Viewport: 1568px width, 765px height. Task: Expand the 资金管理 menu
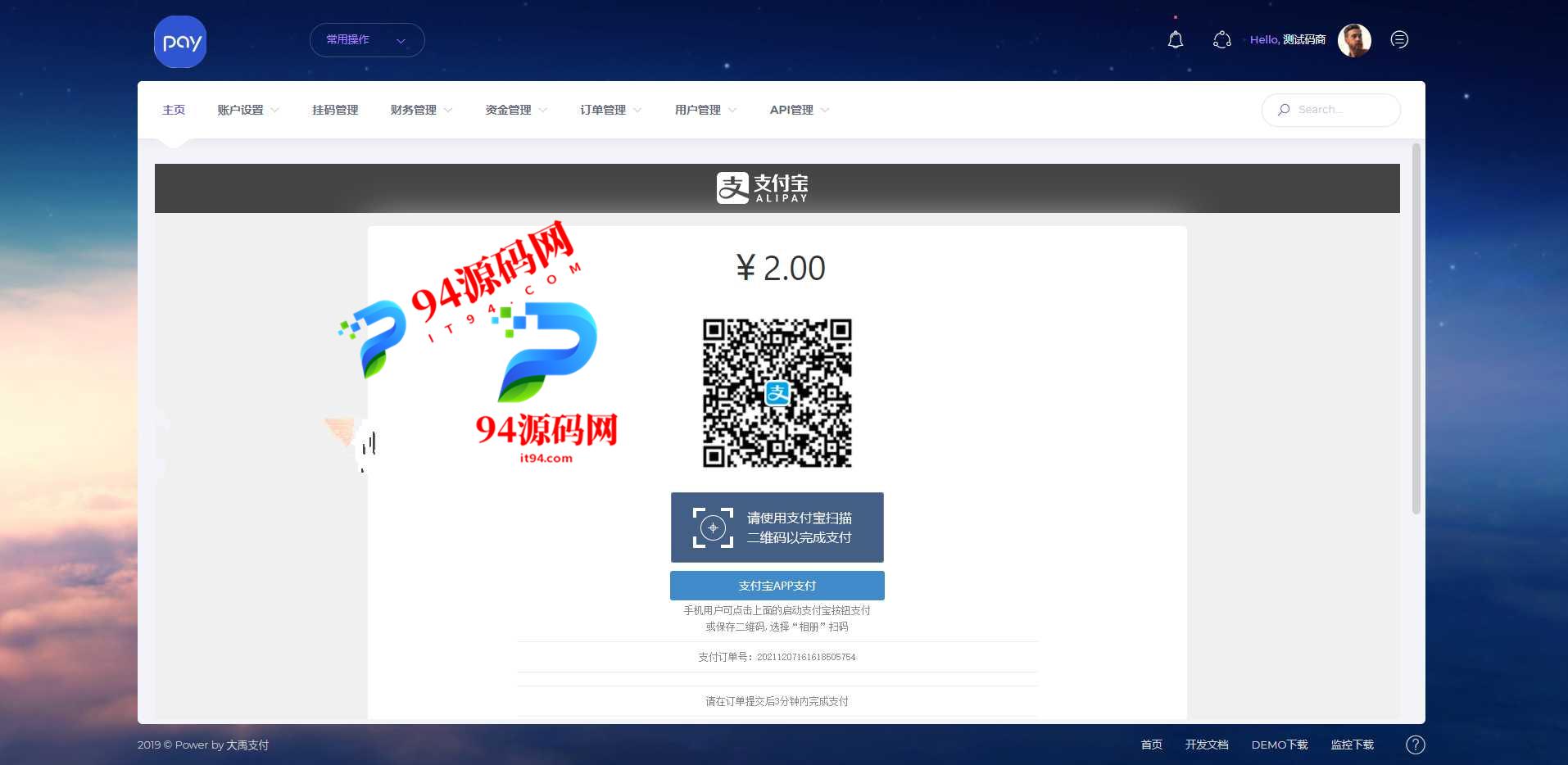pyautogui.click(x=516, y=110)
